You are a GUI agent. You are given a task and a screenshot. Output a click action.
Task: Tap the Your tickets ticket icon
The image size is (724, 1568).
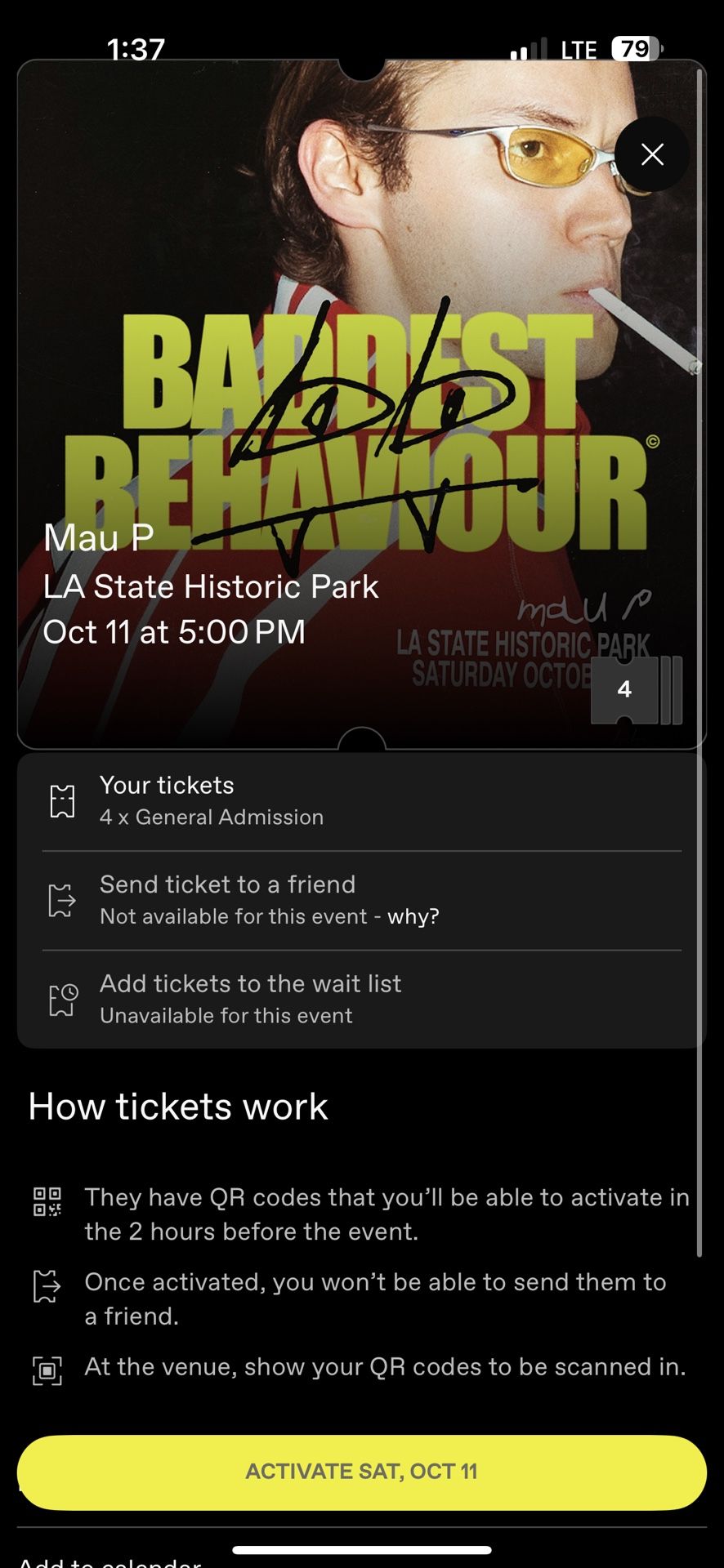pyautogui.click(x=63, y=801)
